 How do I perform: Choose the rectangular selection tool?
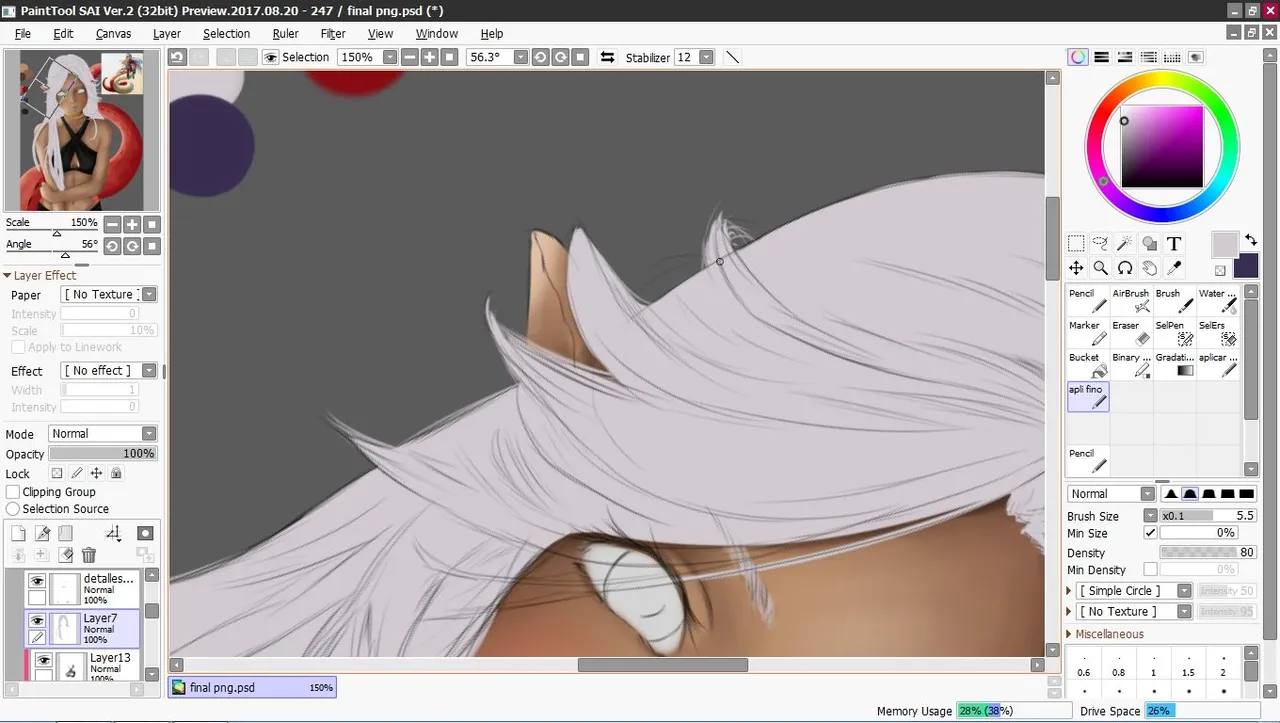1076,243
